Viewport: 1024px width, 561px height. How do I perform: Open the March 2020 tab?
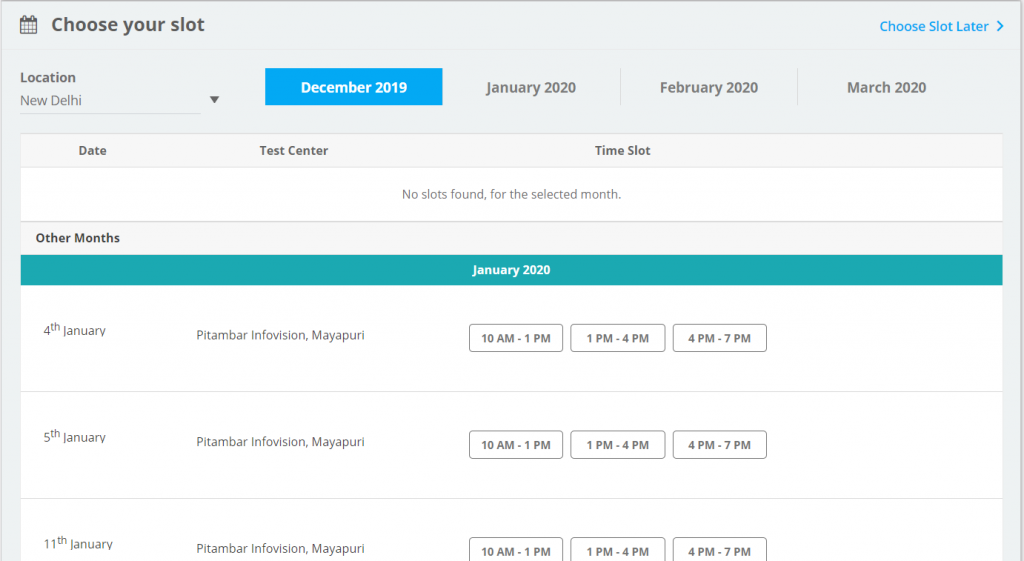pos(886,87)
